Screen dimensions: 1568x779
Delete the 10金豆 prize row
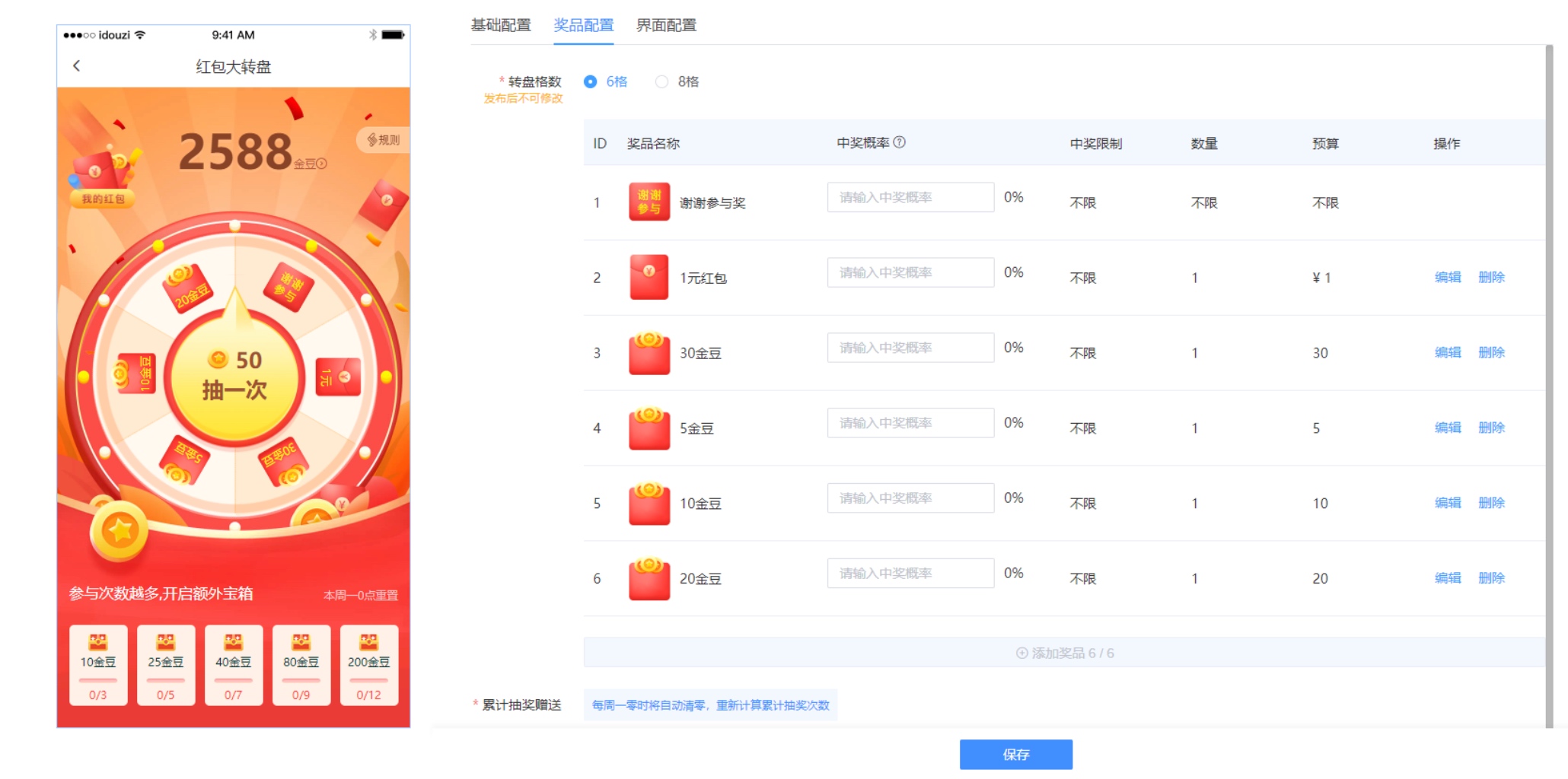(1492, 503)
